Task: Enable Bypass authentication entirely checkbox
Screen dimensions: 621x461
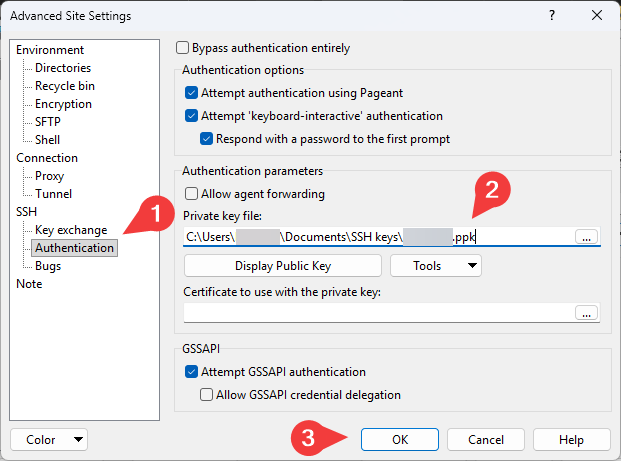Action: 183,48
